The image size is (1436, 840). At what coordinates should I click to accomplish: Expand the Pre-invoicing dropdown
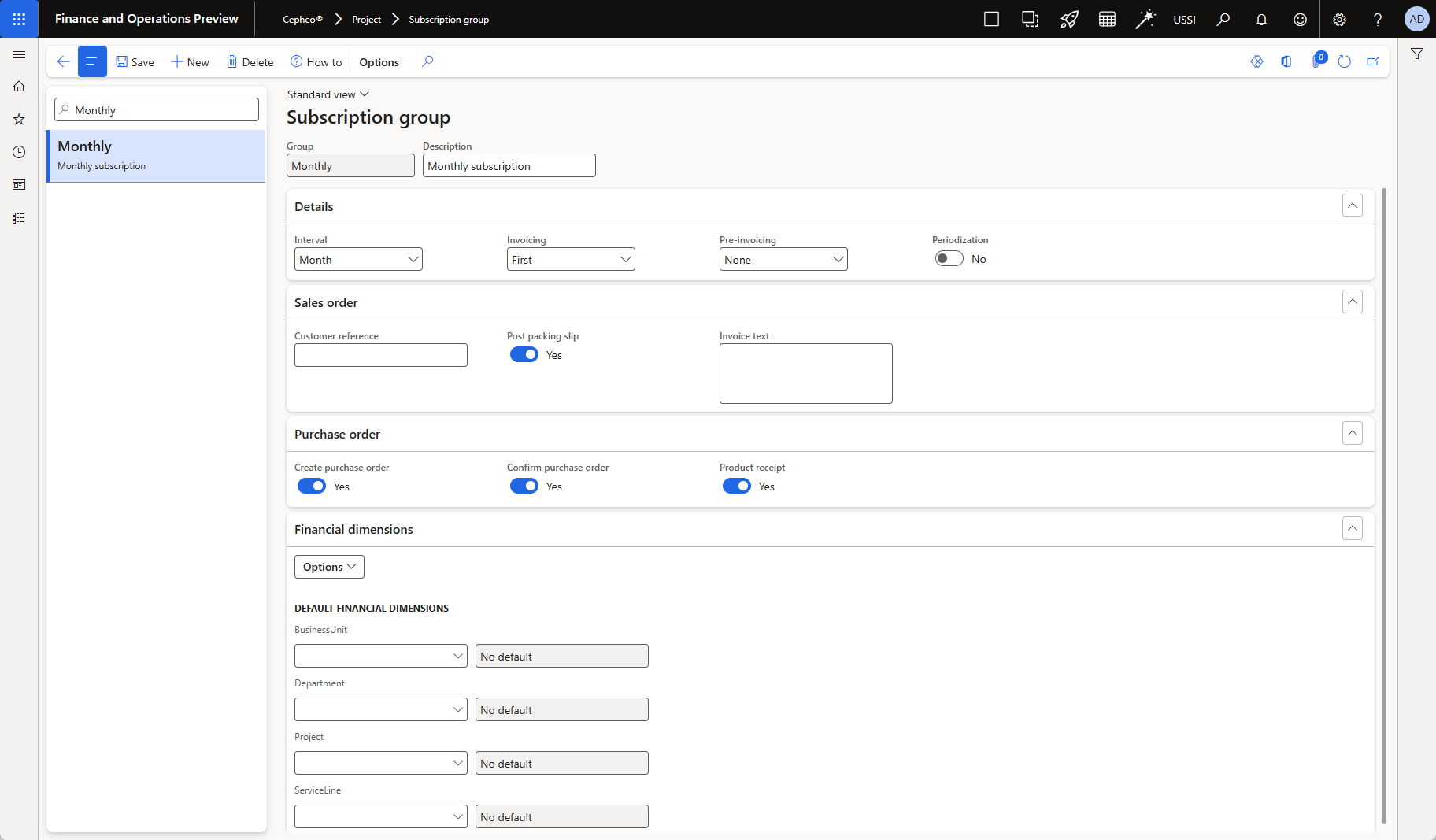[x=783, y=260]
